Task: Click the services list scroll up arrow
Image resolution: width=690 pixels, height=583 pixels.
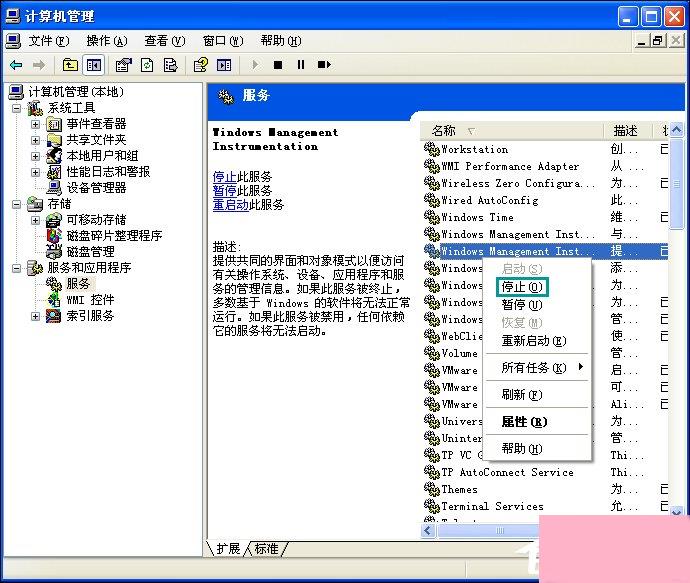Action: tap(677, 130)
